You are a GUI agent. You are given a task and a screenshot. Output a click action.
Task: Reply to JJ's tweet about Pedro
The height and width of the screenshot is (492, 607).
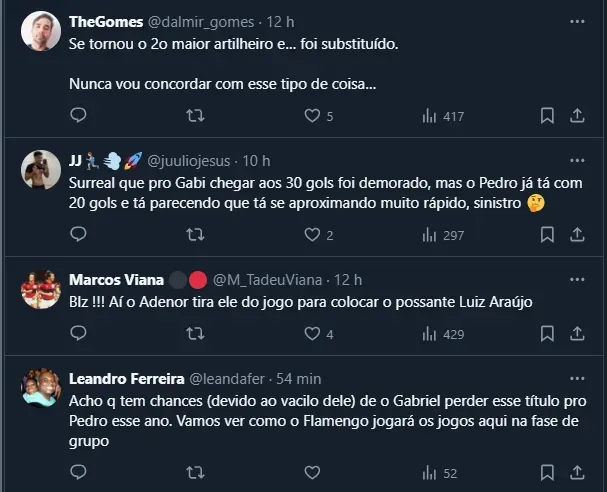[x=79, y=236]
